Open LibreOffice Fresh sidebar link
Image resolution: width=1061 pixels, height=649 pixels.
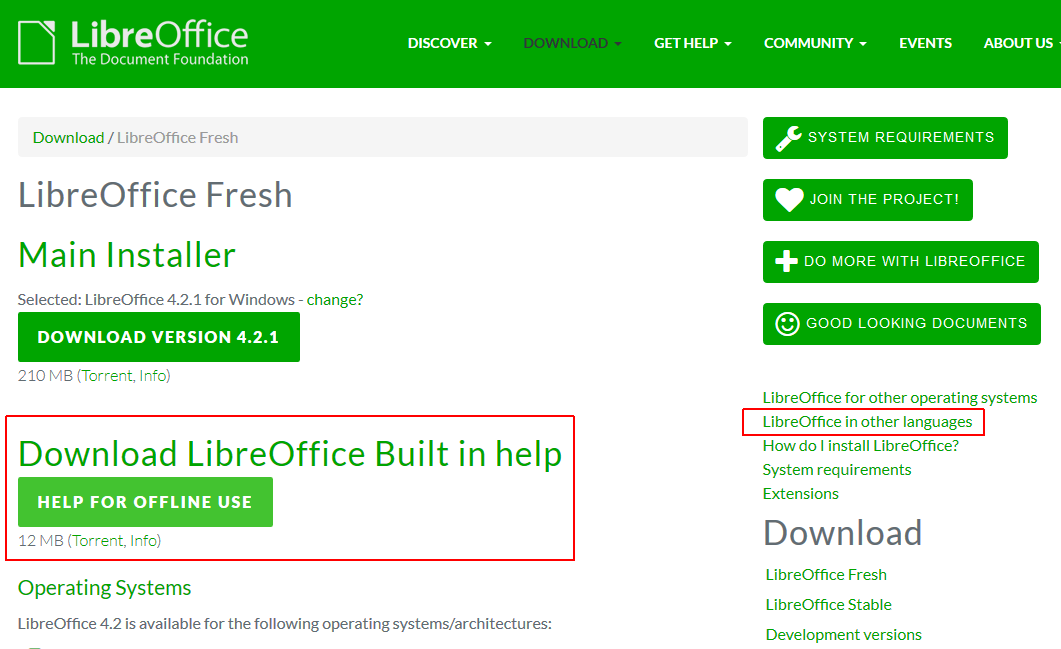point(826,575)
